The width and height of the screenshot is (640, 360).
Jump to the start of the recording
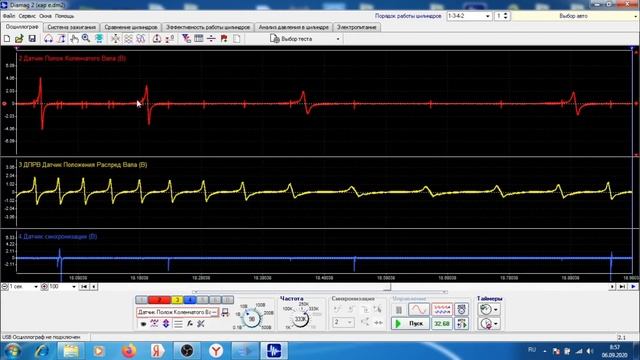pos(84,287)
